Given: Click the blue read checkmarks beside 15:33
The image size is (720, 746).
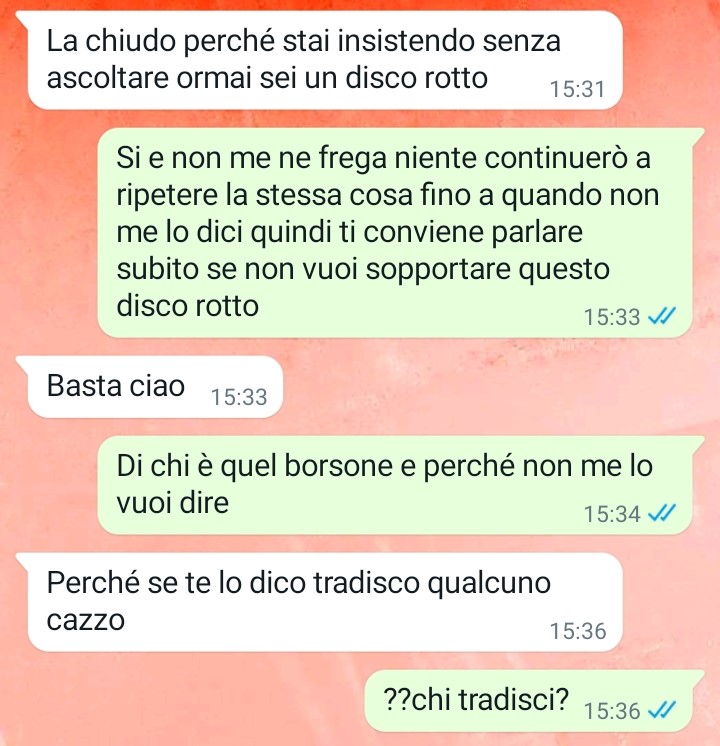Looking at the screenshot, I should (662, 316).
